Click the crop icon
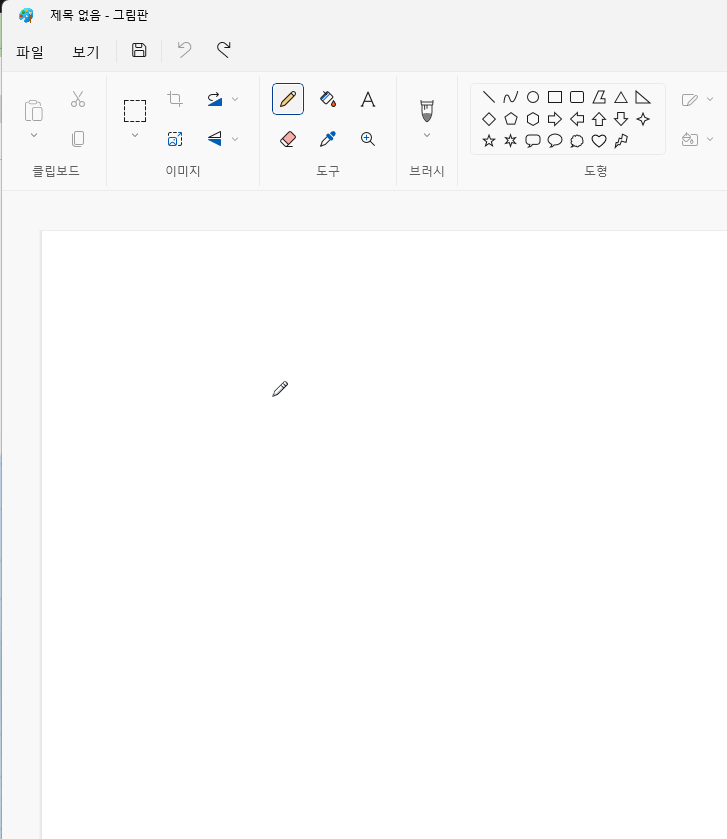The height and width of the screenshot is (839, 727). tap(175, 99)
